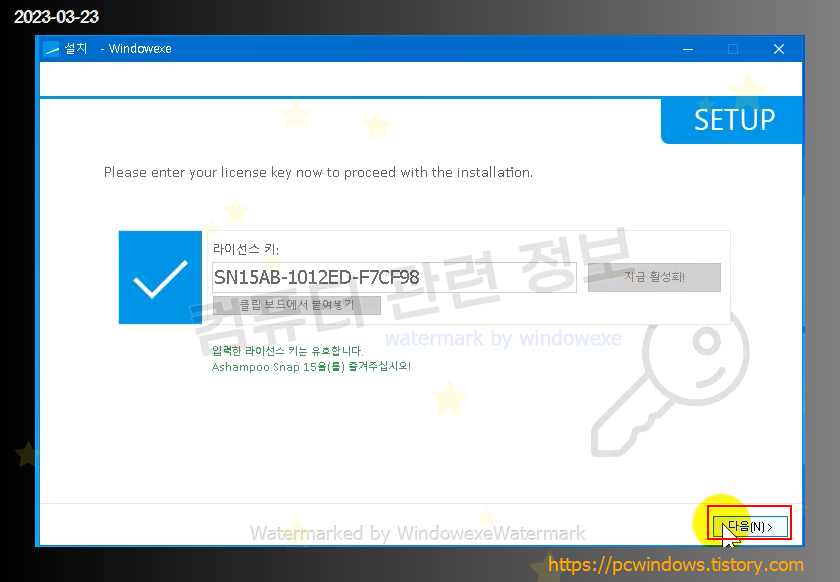
Task: Click the SETUP header banner
Action: 732,120
